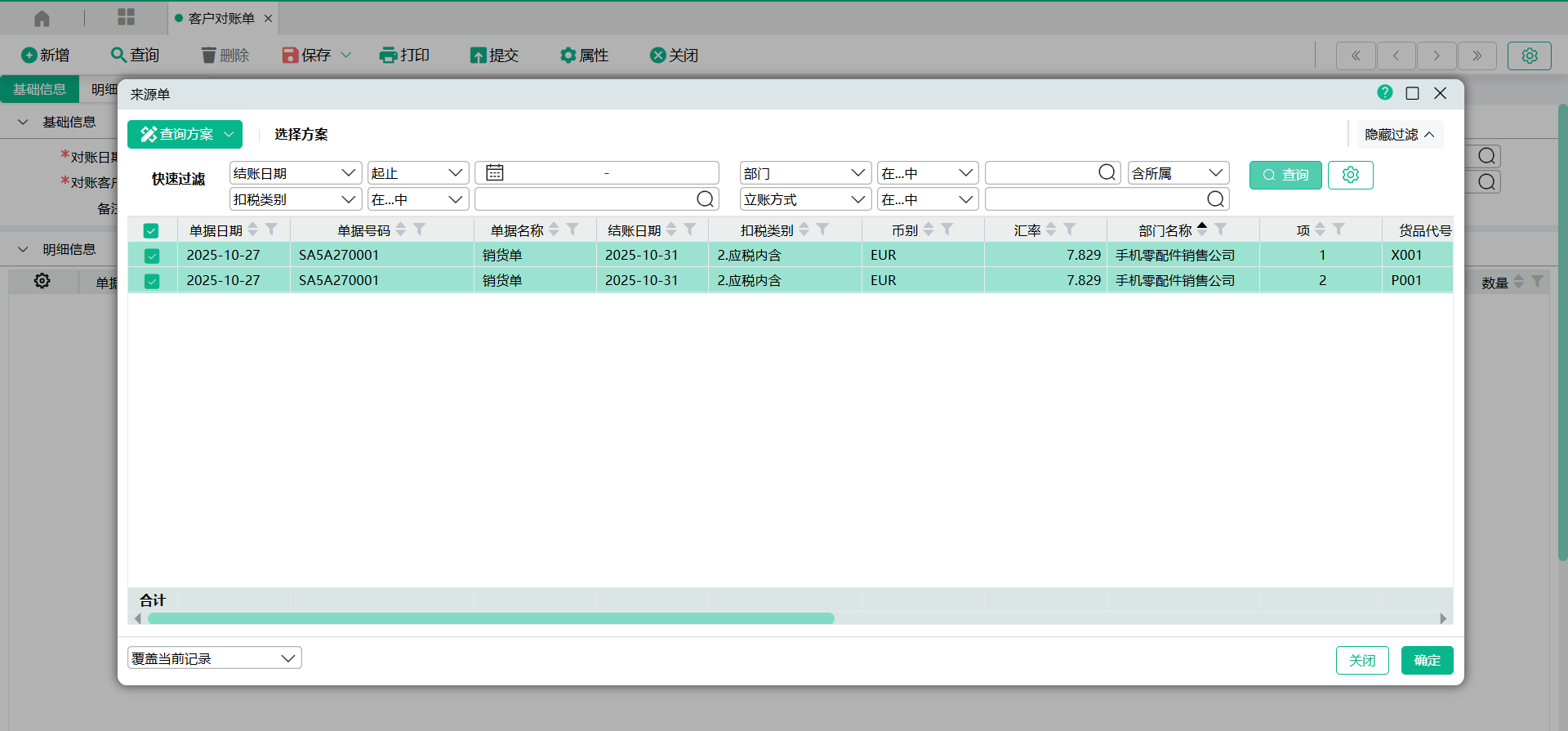The width and height of the screenshot is (1568, 731).
Task: Click the calendar icon in date range
Action: click(x=495, y=173)
